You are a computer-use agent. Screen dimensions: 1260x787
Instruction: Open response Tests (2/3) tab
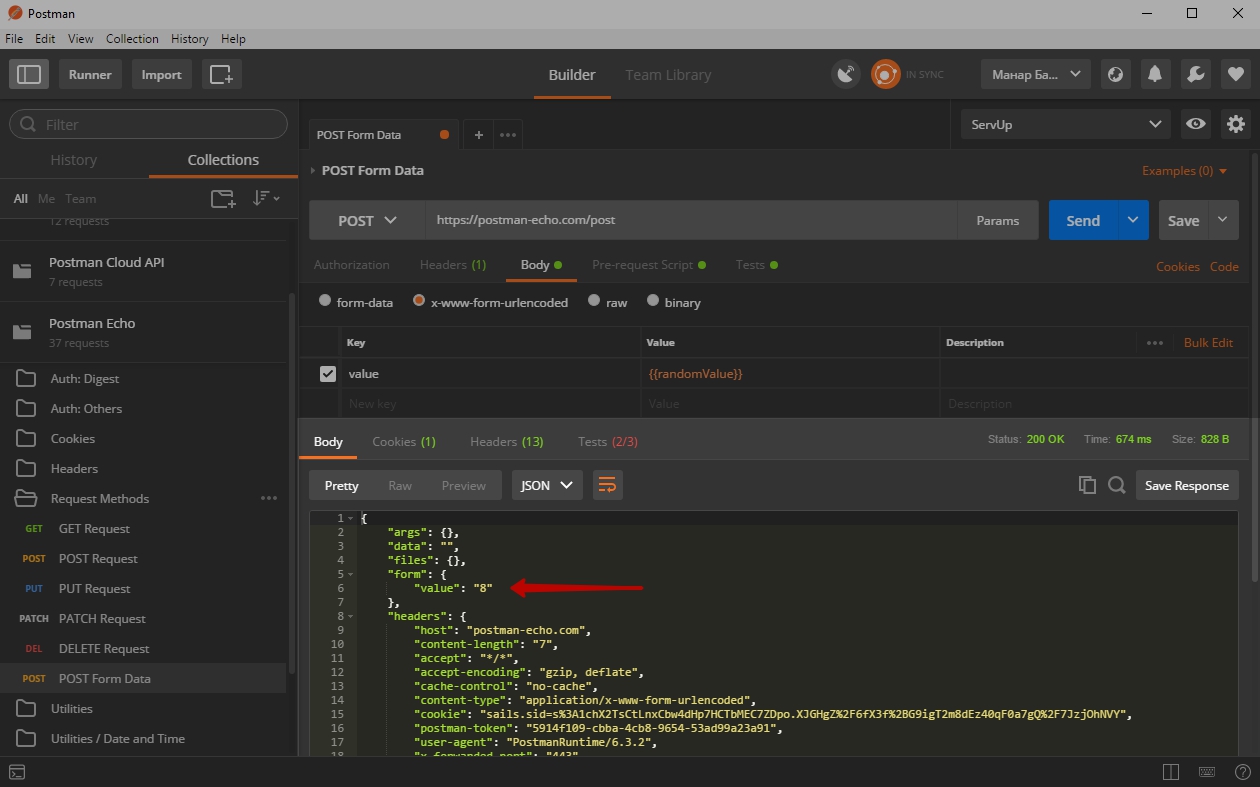coord(608,441)
